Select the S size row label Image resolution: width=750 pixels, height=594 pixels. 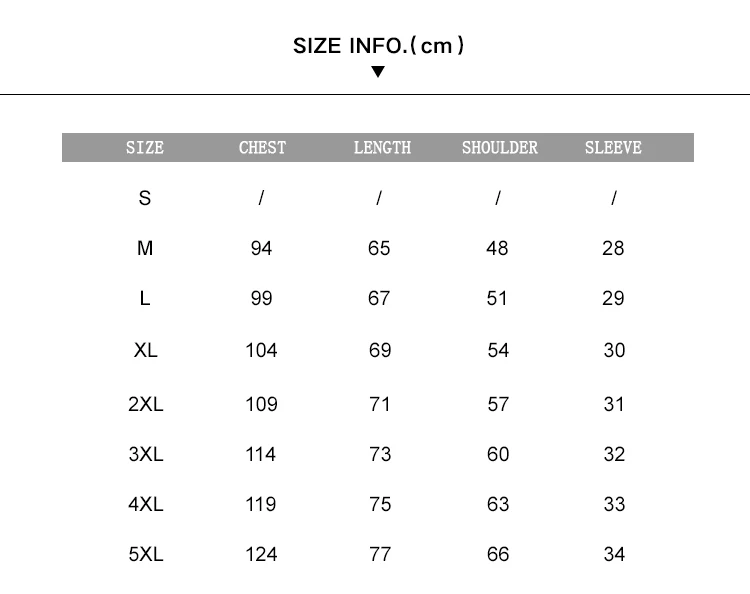coord(145,198)
